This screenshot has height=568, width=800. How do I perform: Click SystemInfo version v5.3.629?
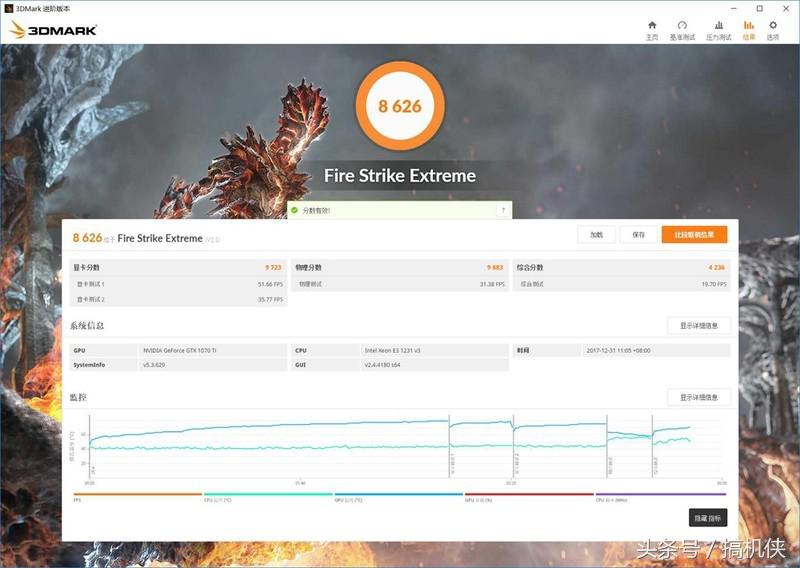click(154, 365)
